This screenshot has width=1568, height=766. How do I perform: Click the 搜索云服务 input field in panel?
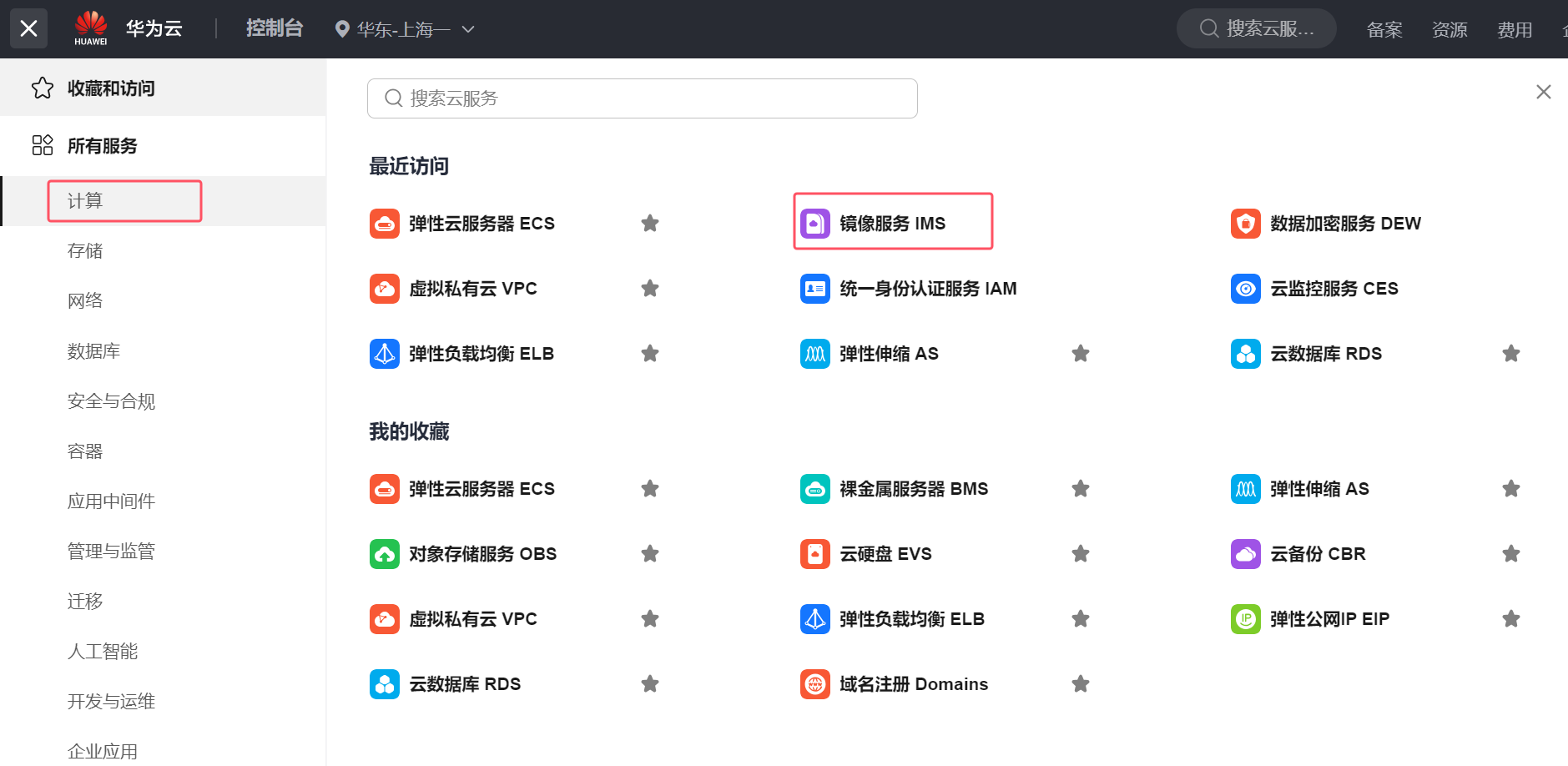(643, 98)
